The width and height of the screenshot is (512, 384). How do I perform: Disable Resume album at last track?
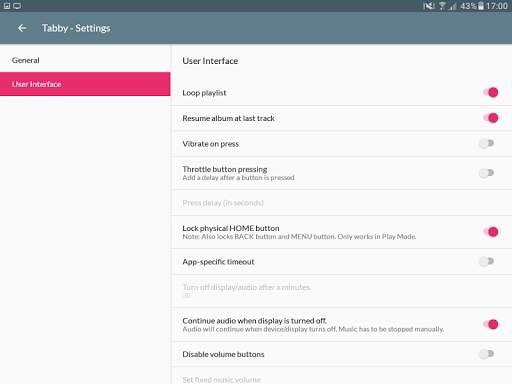click(490, 118)
